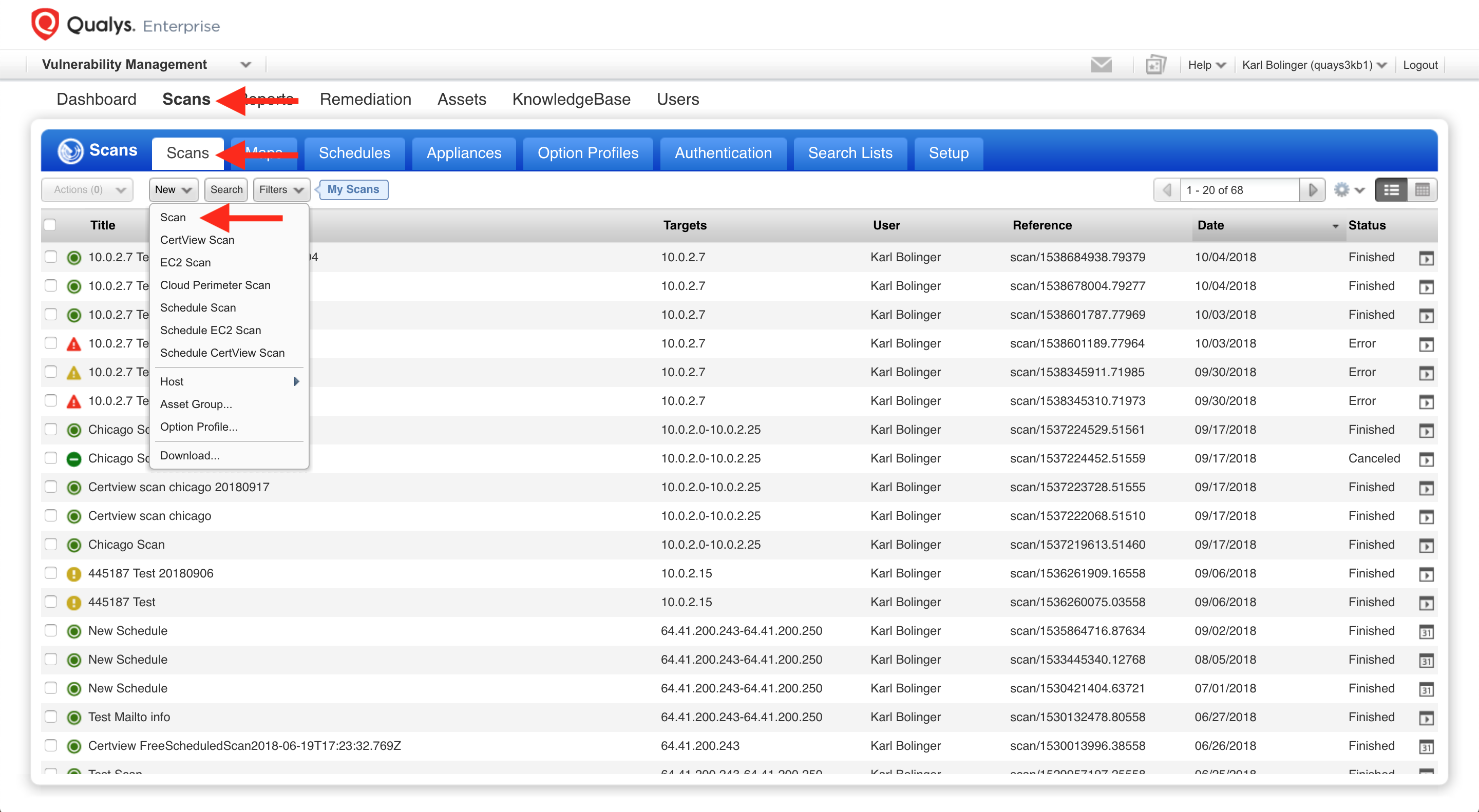
Task: Click the Logout link
Action: coord(1420,65)
